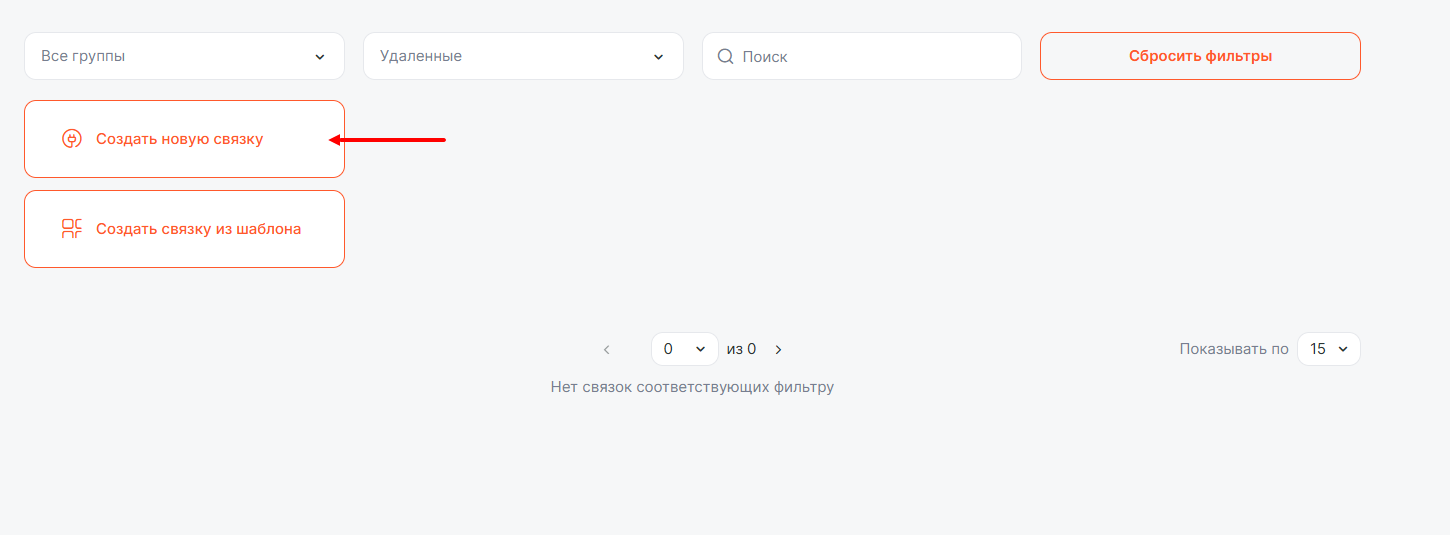Click the "из 0" page count text
This screenshot has height=535, width=1450.
[741, 349]
